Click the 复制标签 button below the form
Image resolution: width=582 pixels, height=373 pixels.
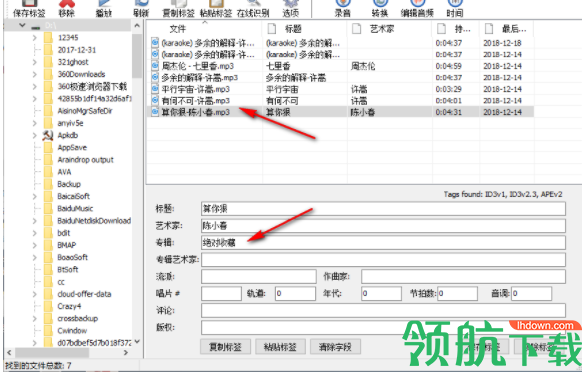[225, 347]
